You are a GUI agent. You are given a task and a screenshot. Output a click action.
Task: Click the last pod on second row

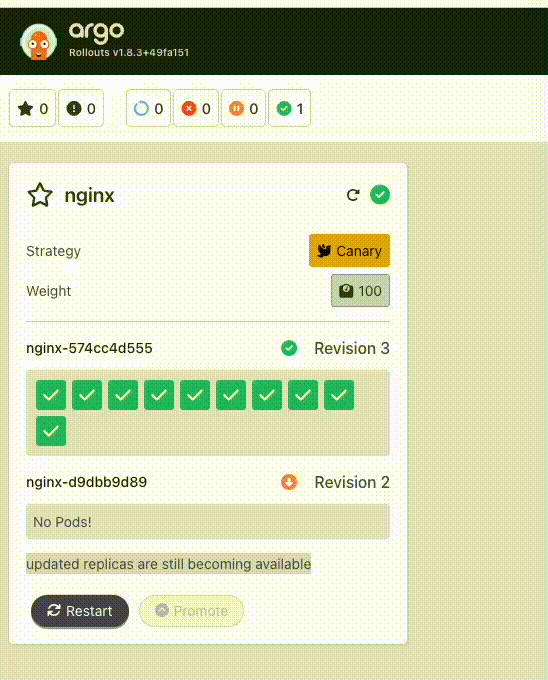(x=51, y=431)
